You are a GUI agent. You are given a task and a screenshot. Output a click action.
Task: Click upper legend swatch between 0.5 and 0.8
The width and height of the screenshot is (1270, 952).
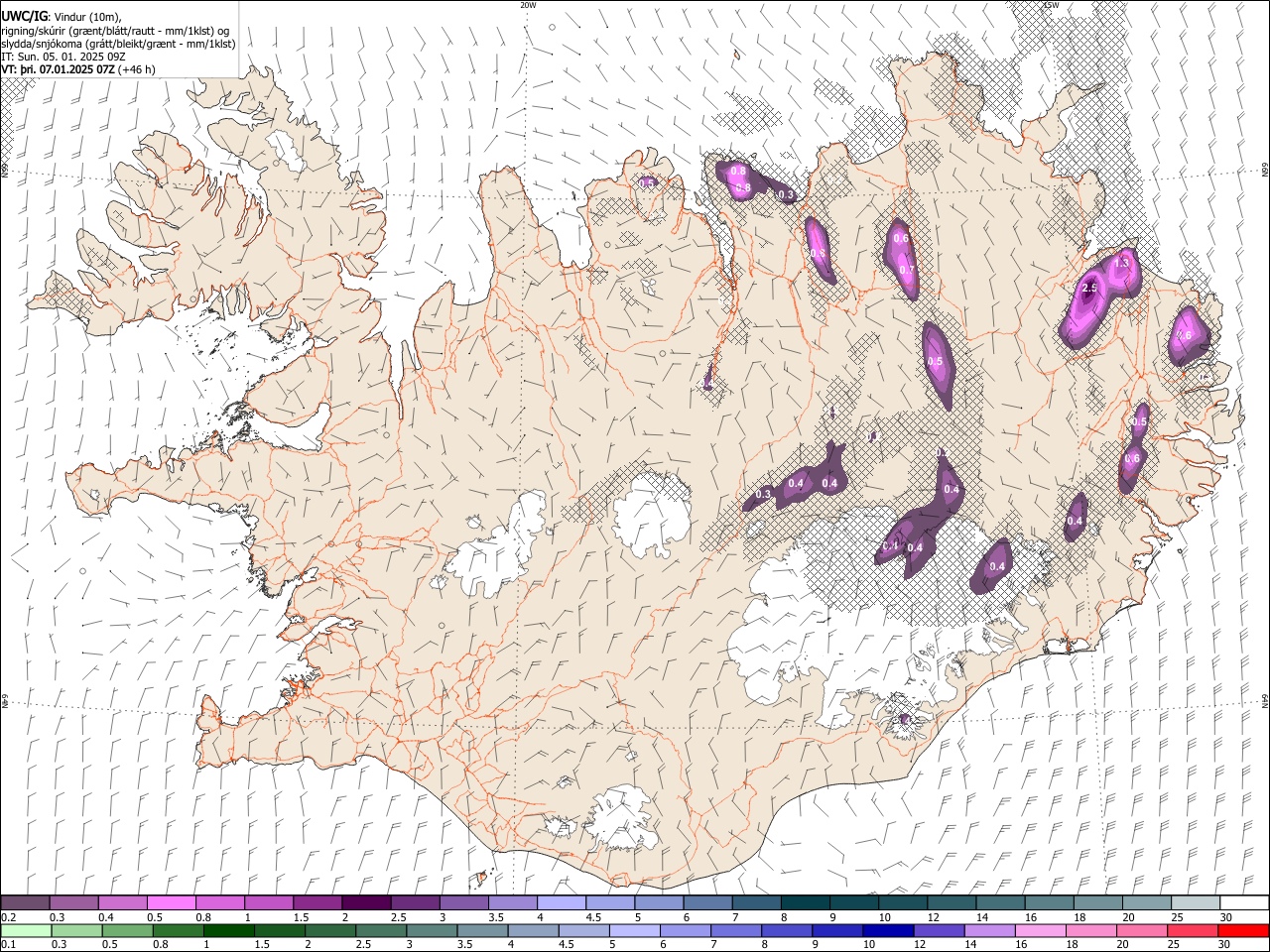tap(171, 902)
